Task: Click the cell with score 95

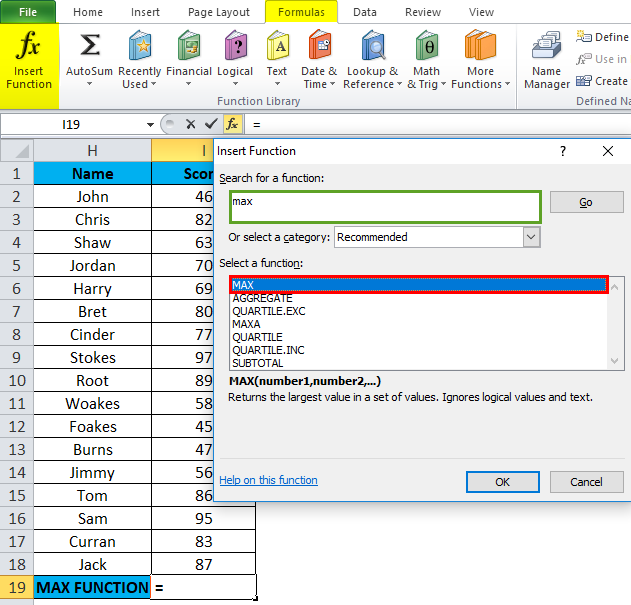Action: coord(204,518)
